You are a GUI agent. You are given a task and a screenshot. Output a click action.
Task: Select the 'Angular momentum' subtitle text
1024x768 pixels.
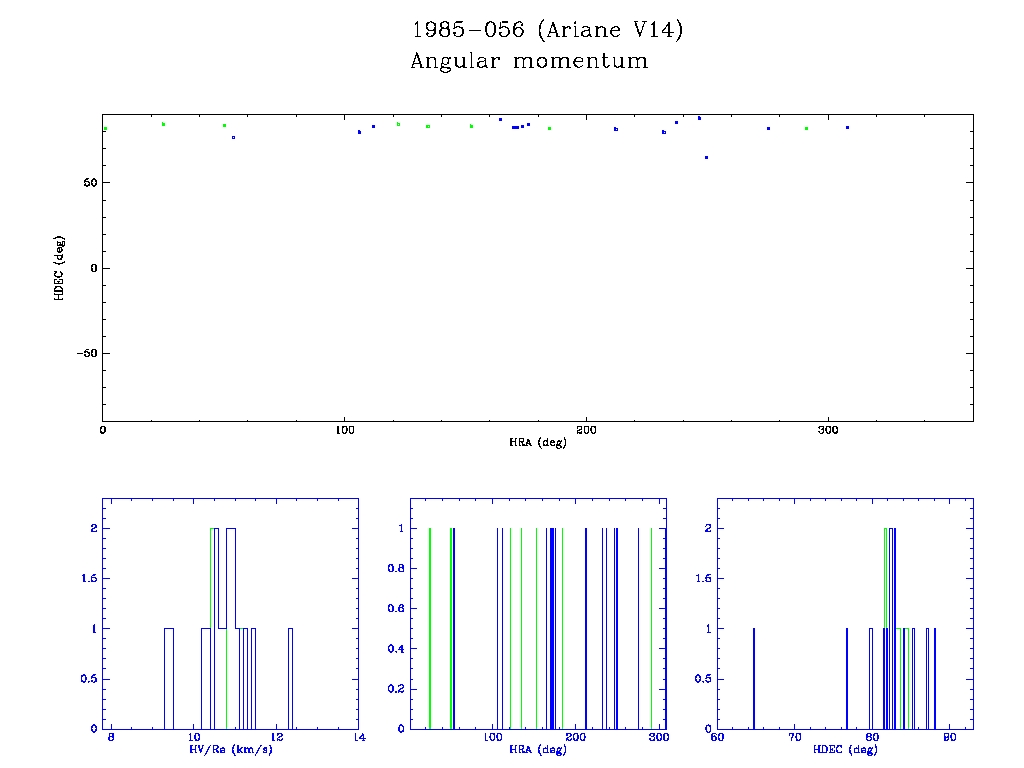(x=529, y=62)
